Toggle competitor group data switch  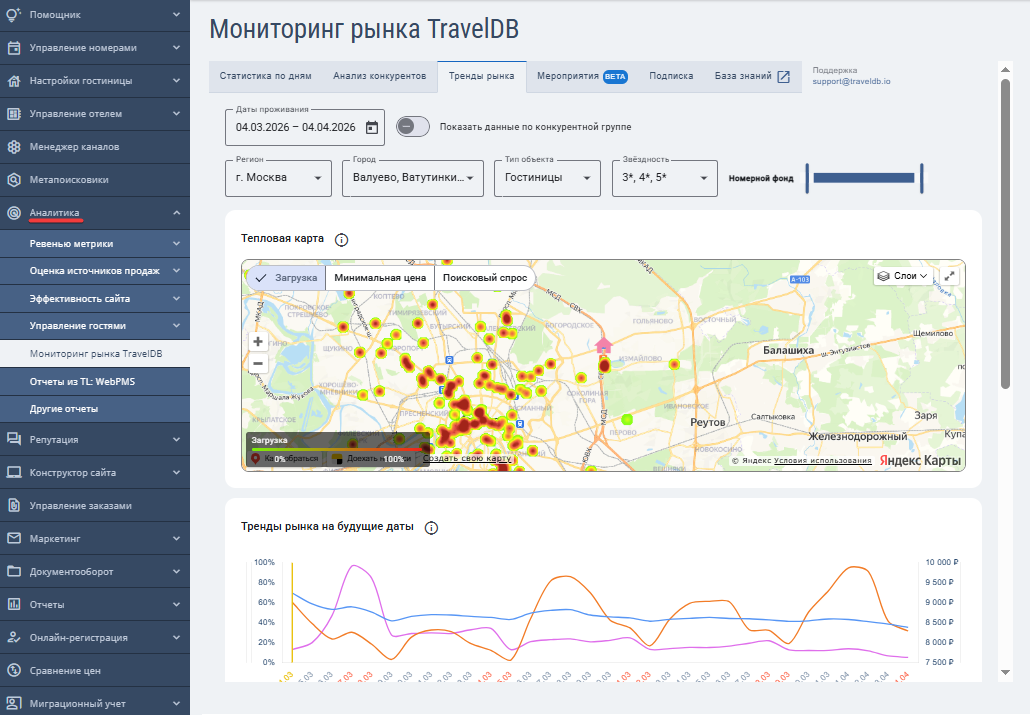413,127
